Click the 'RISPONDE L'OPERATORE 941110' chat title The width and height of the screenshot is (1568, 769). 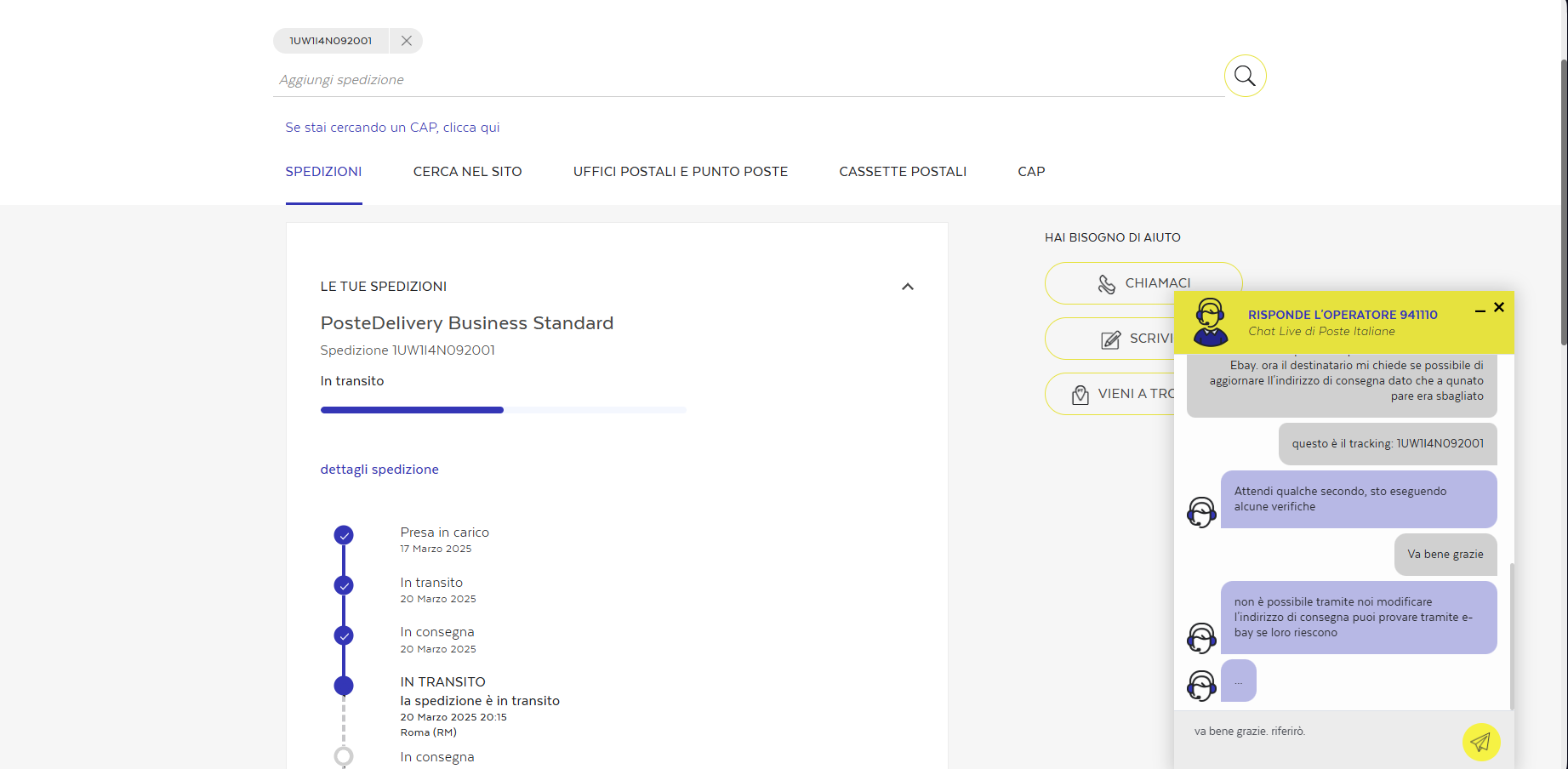tap(1343, 315)
